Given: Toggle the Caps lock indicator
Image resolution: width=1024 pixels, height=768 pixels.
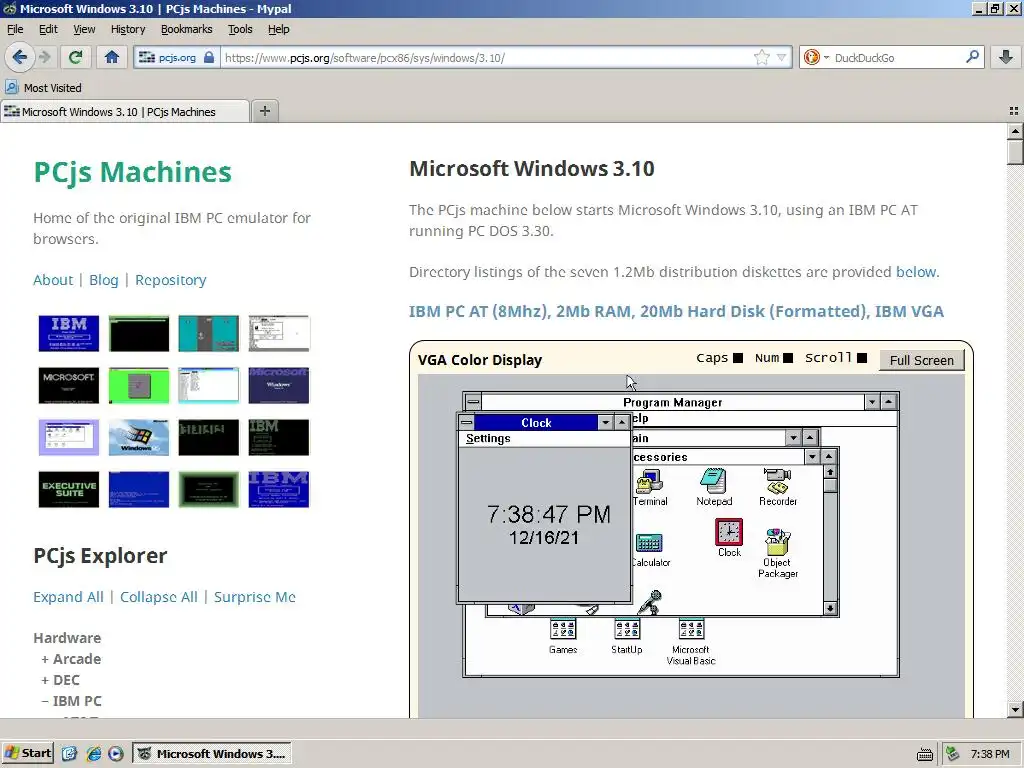Looking at the screenshot, I should [x=738, y=358].
